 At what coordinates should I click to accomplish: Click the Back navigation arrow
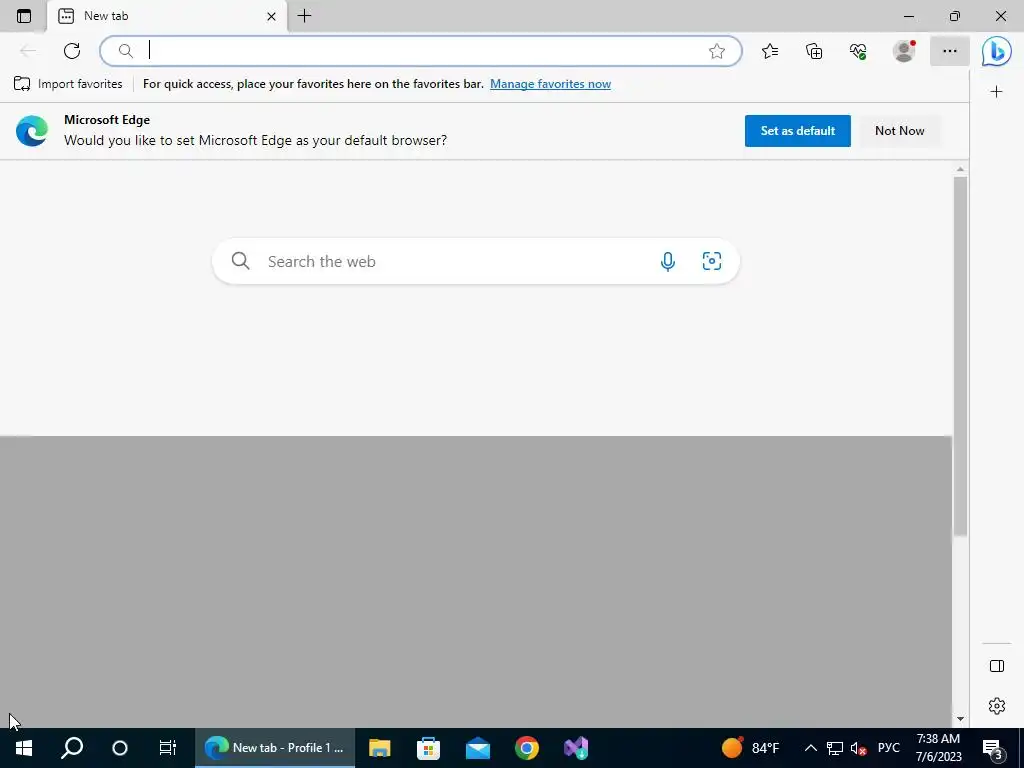(x=27, y=51)
